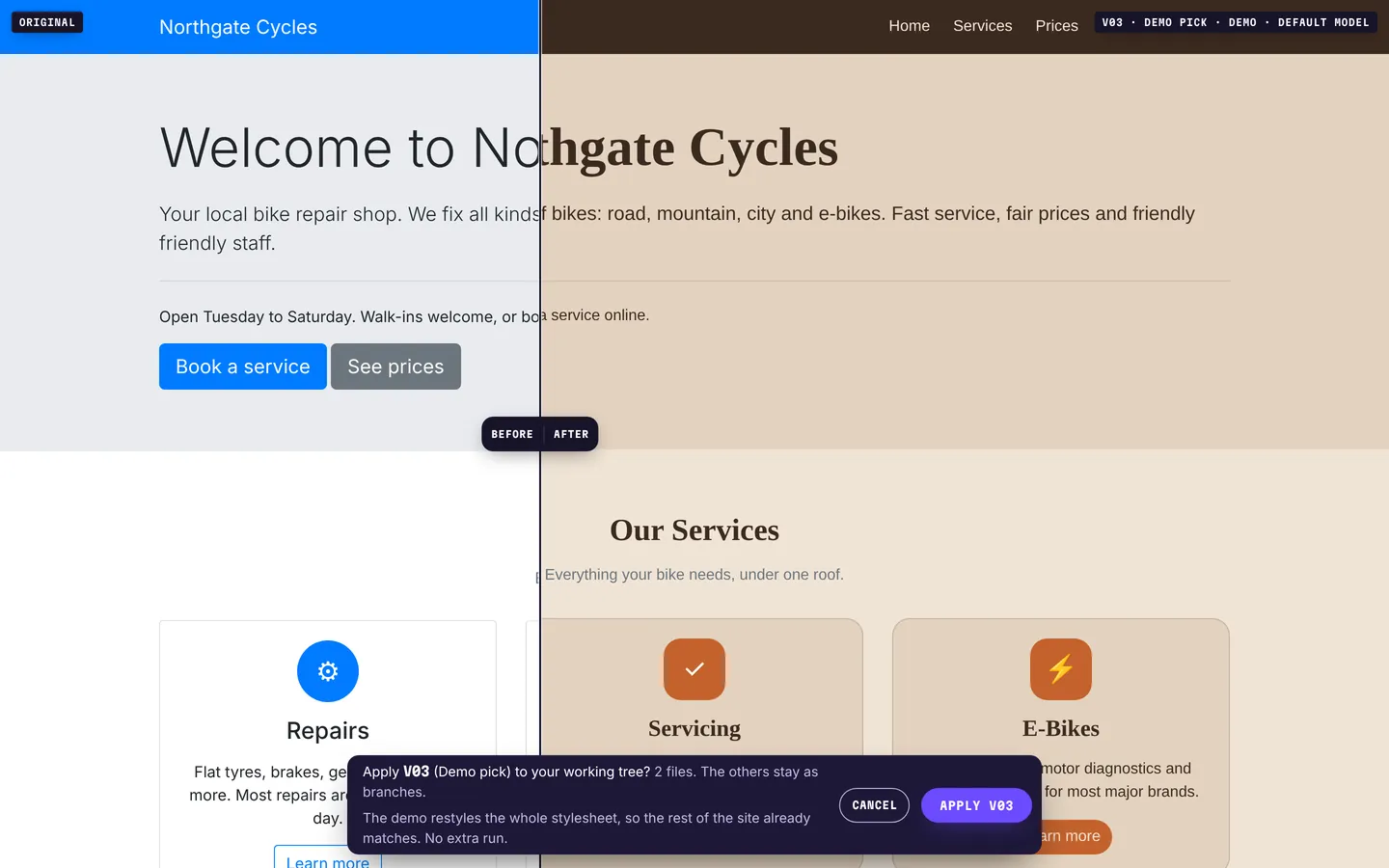1389x868 pixels.
Task: Select the AFTER side of comparison handle
Action: coord(570,434)
